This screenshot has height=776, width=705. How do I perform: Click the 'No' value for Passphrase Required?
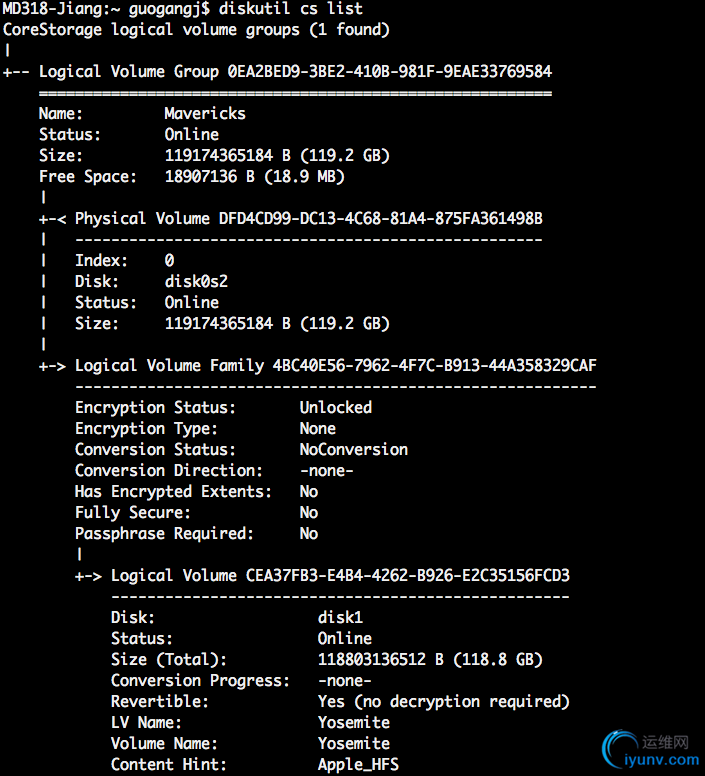309,534
